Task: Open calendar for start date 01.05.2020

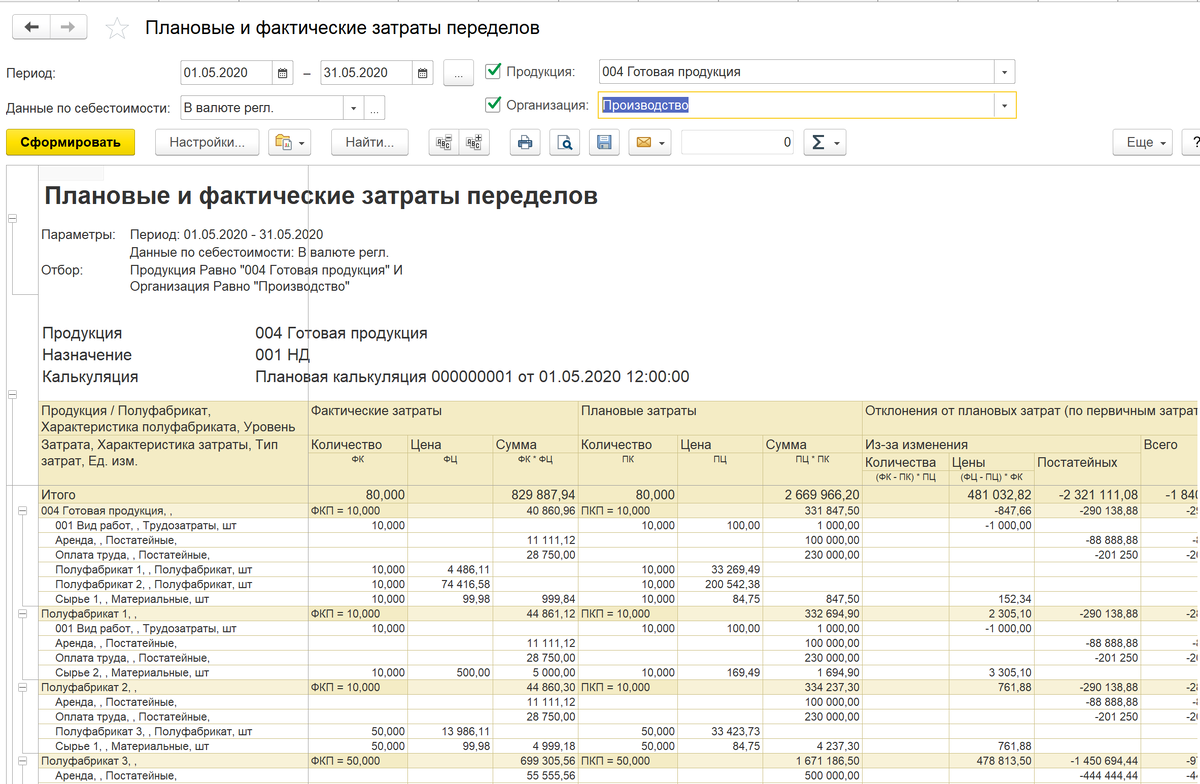Action: click(284, 73)
